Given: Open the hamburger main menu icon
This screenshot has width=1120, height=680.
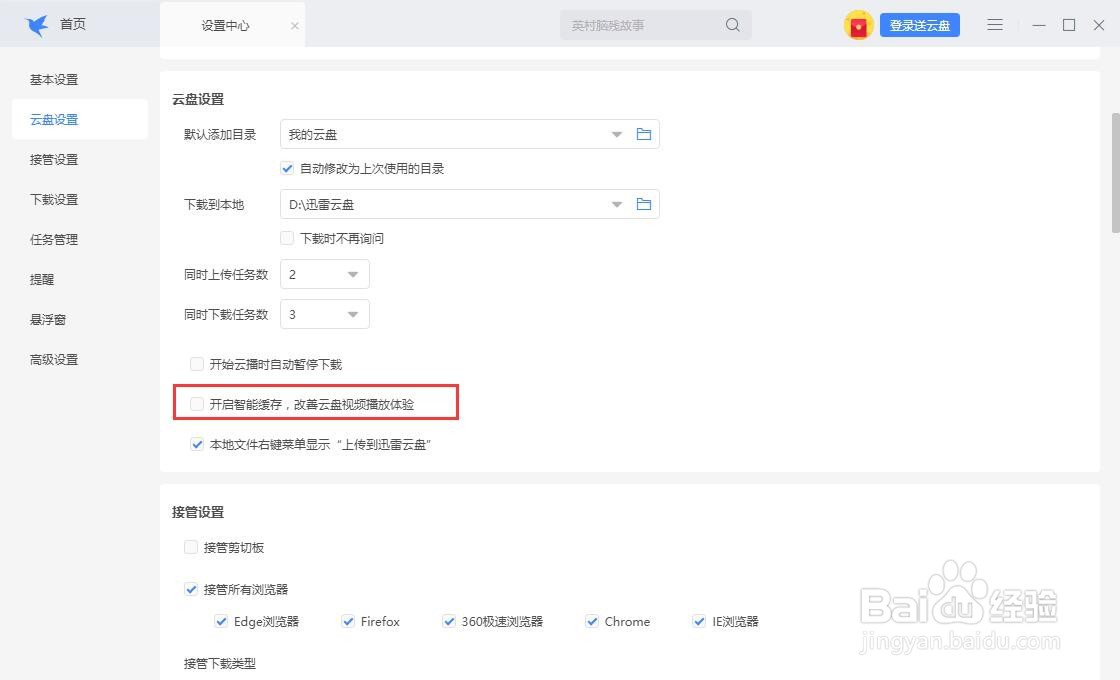Looking at the screenshot, I should (995, 25).
